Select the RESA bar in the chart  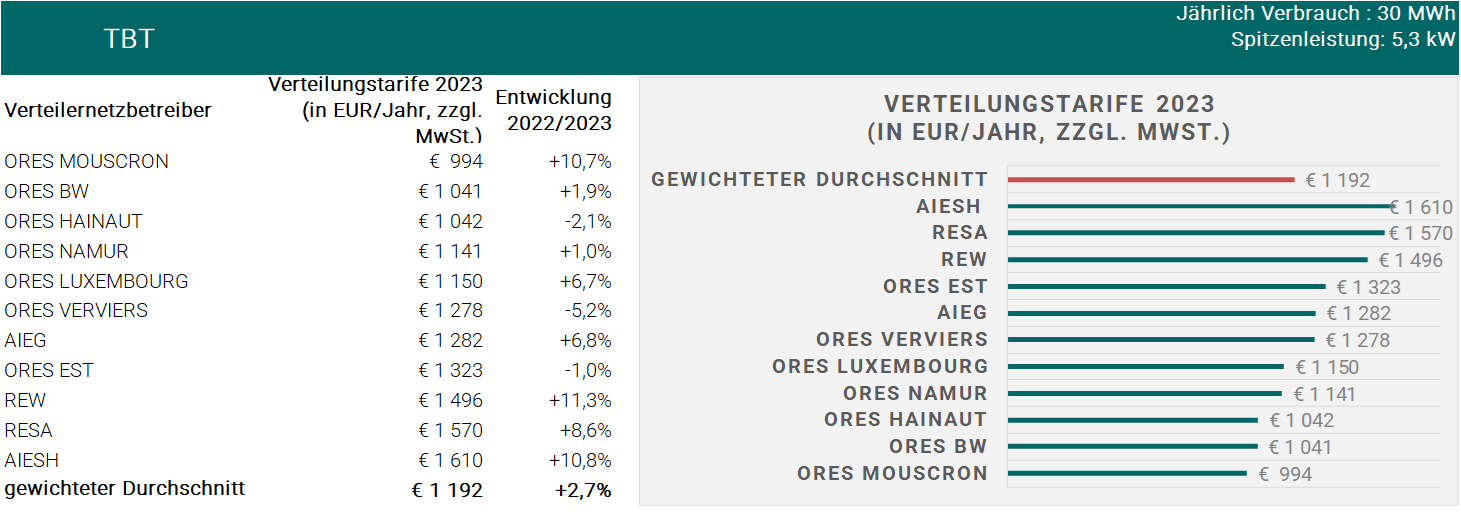click(x=1196, y=233)
